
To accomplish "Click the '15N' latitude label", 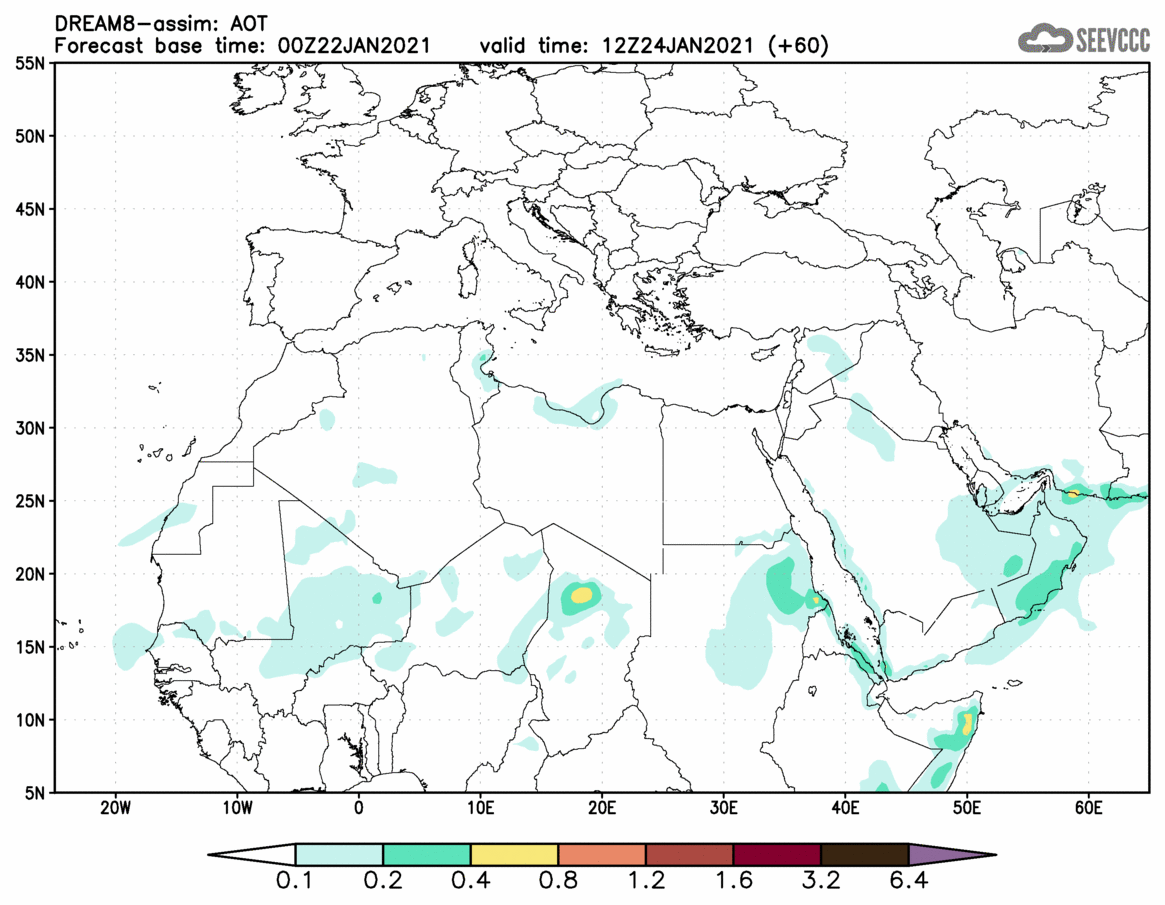I will click(30, 646).
